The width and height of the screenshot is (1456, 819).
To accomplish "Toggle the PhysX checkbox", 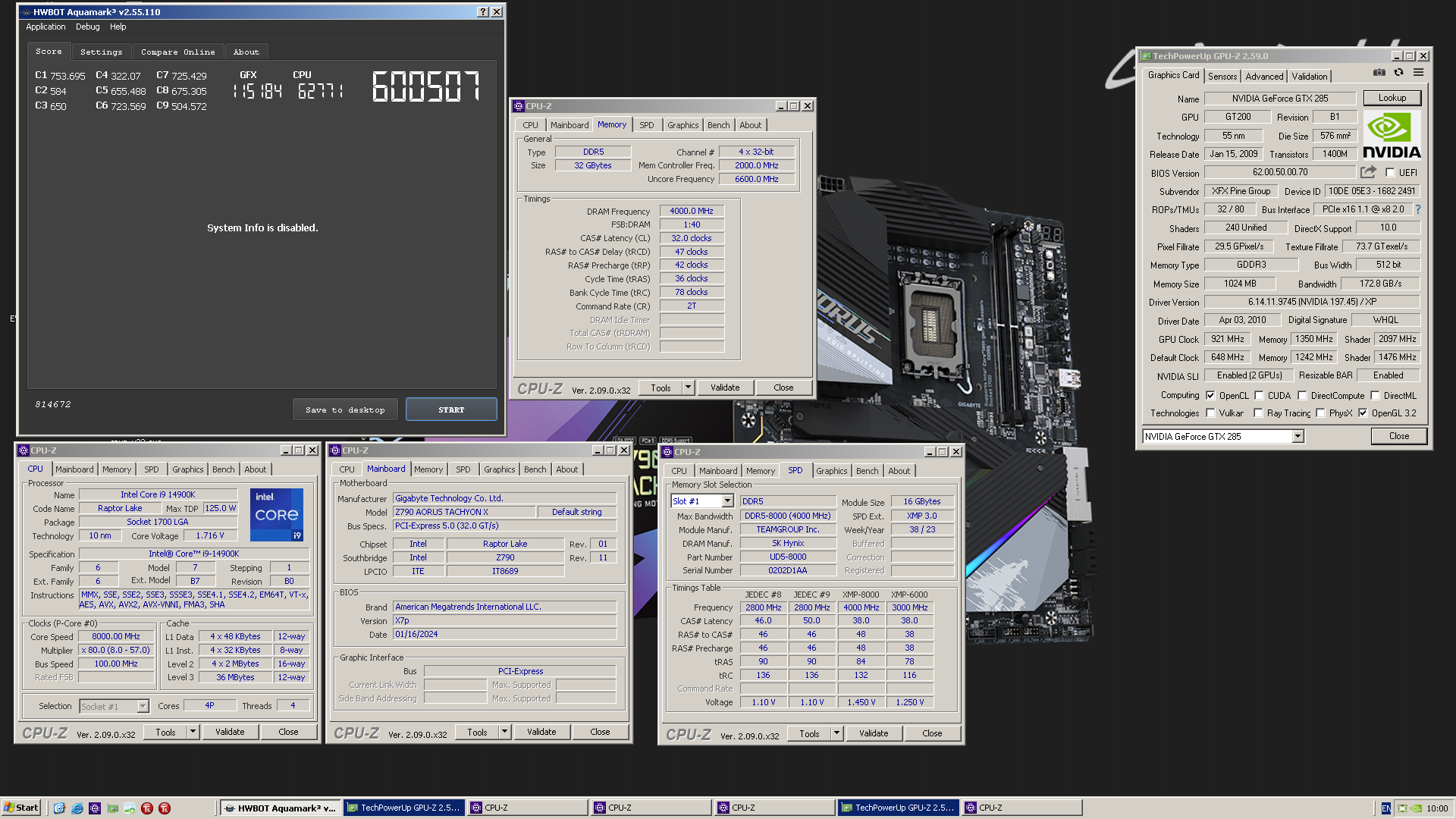I will tap(1320, 413).
